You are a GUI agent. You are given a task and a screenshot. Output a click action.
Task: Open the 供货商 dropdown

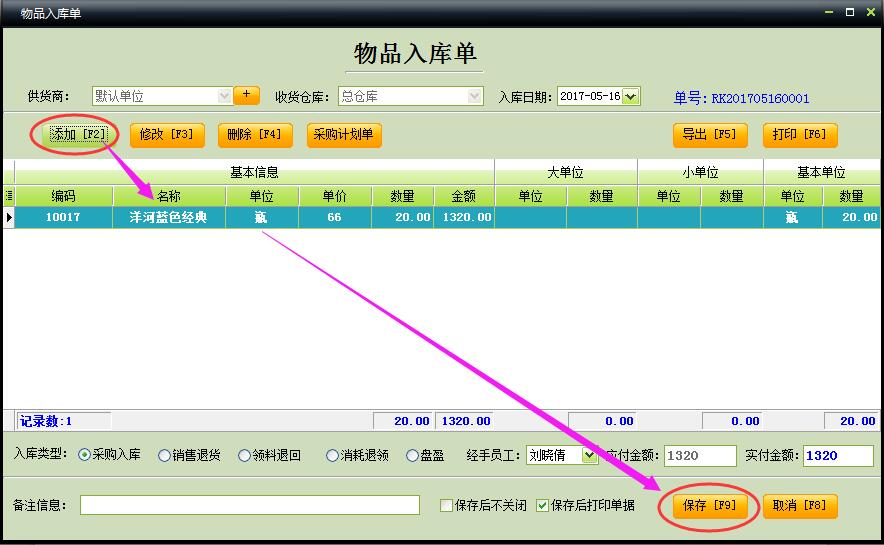point(224,96)
